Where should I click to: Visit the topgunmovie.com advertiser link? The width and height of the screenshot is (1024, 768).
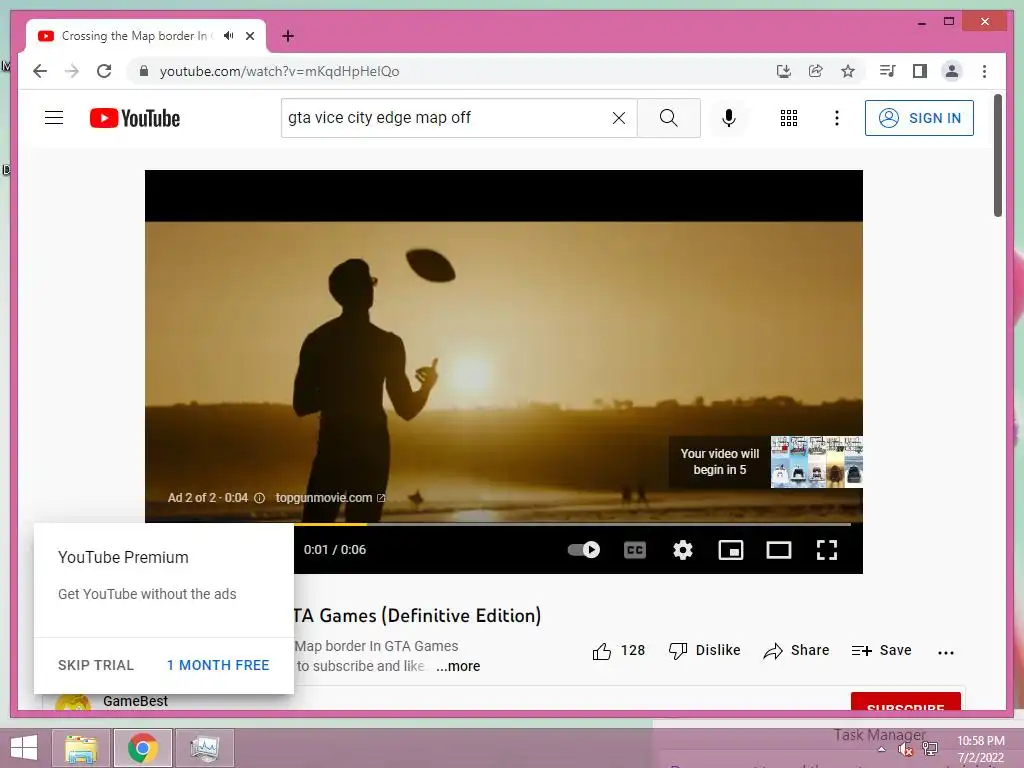pyautogui.click(x=330, y=498)
